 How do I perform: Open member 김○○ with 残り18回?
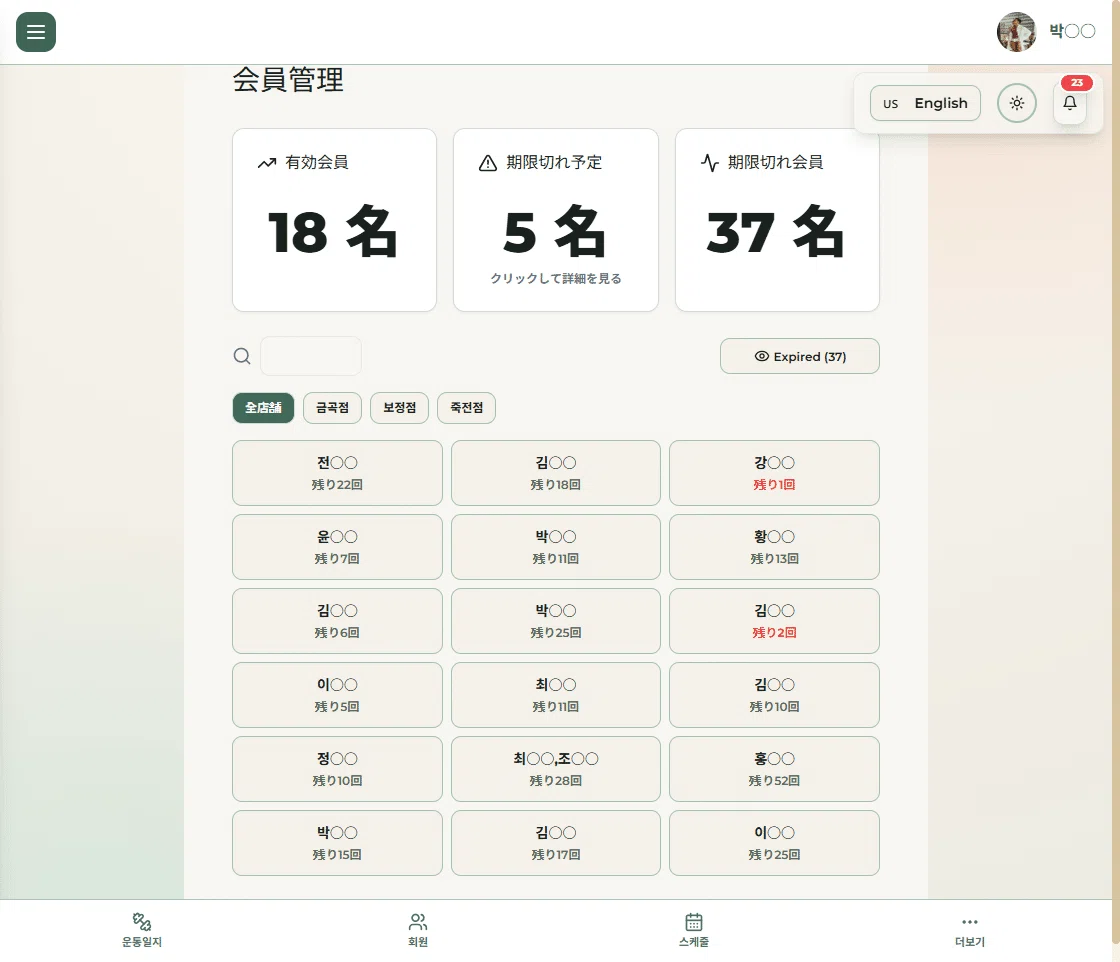tap(556, 473)
